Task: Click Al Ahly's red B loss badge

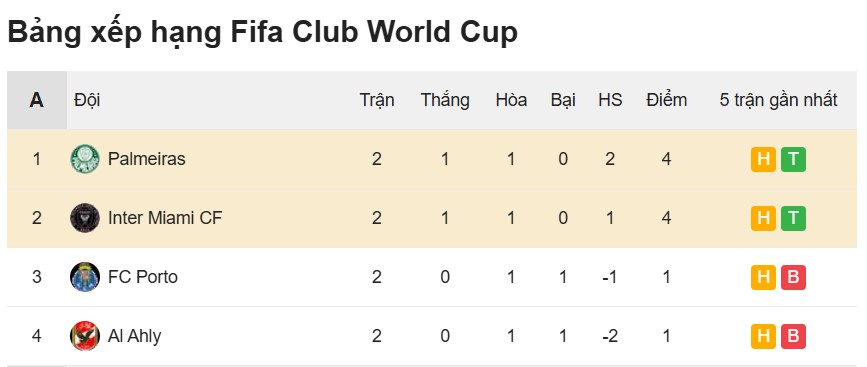Action: tap(793, 336)
